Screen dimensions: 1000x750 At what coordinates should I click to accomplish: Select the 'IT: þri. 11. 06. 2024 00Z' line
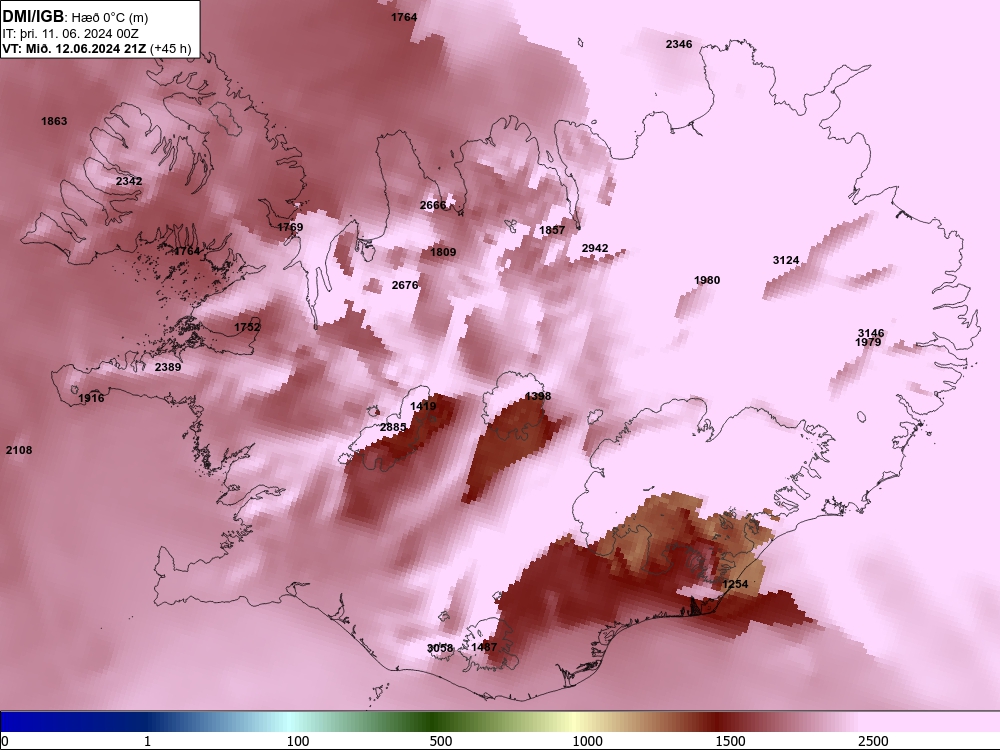[x=70, y=34]
